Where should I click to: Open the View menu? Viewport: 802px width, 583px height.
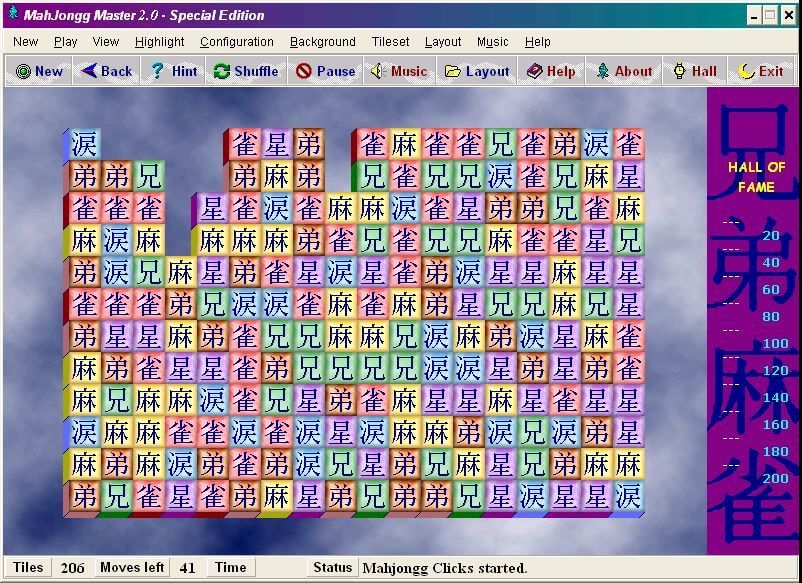106,42
